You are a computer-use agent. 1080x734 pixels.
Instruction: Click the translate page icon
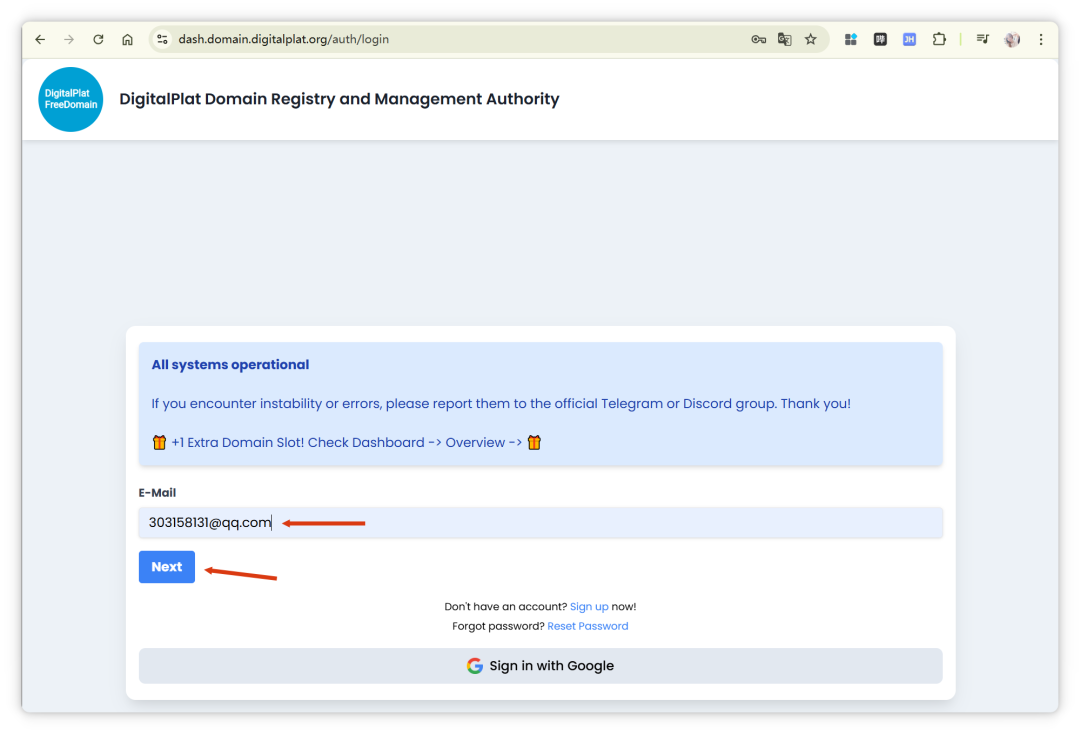[785, 39]
